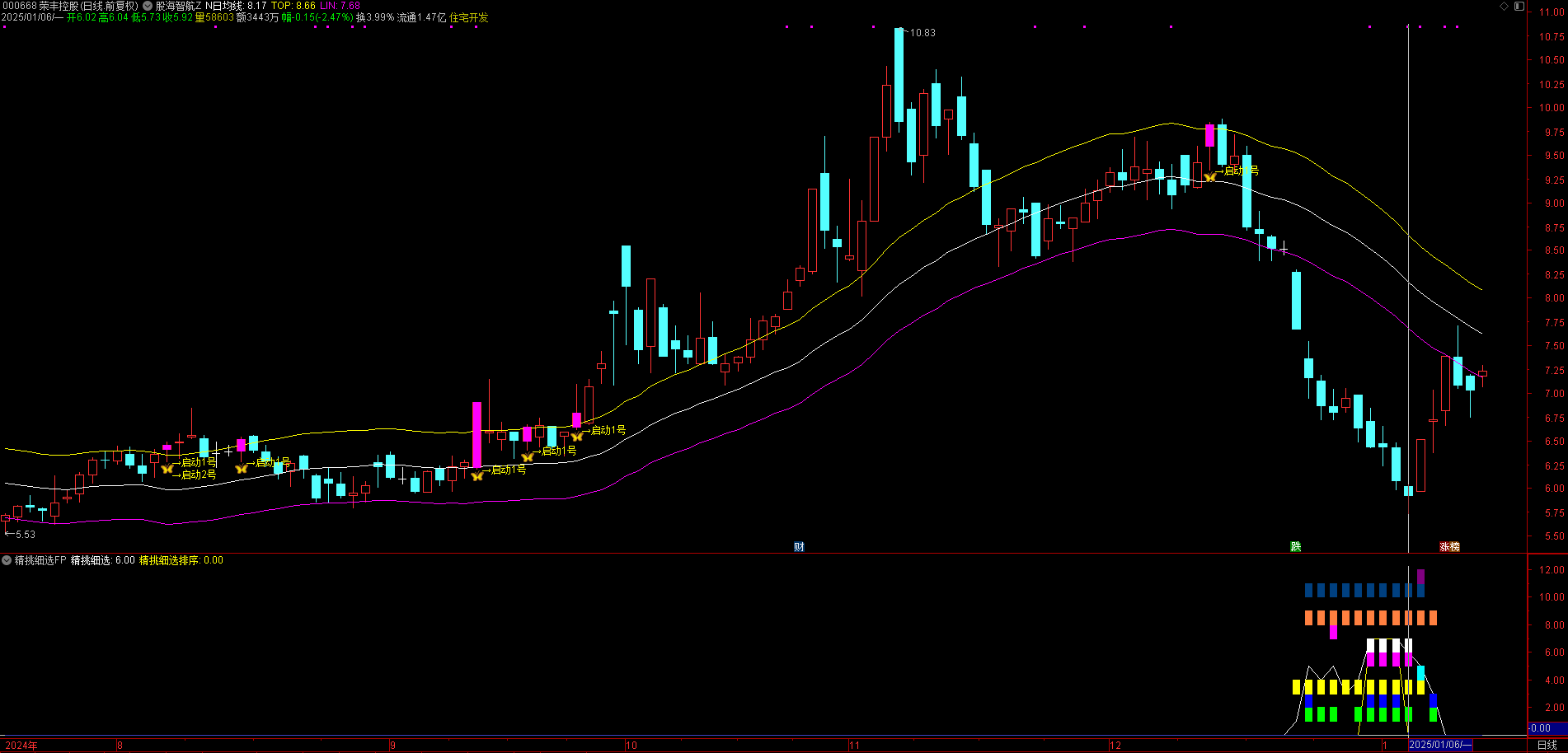Viewport: 1568px width, 753px height.
Task: Click the 开6.02 open price value
Action: click(x=82, y=17)
